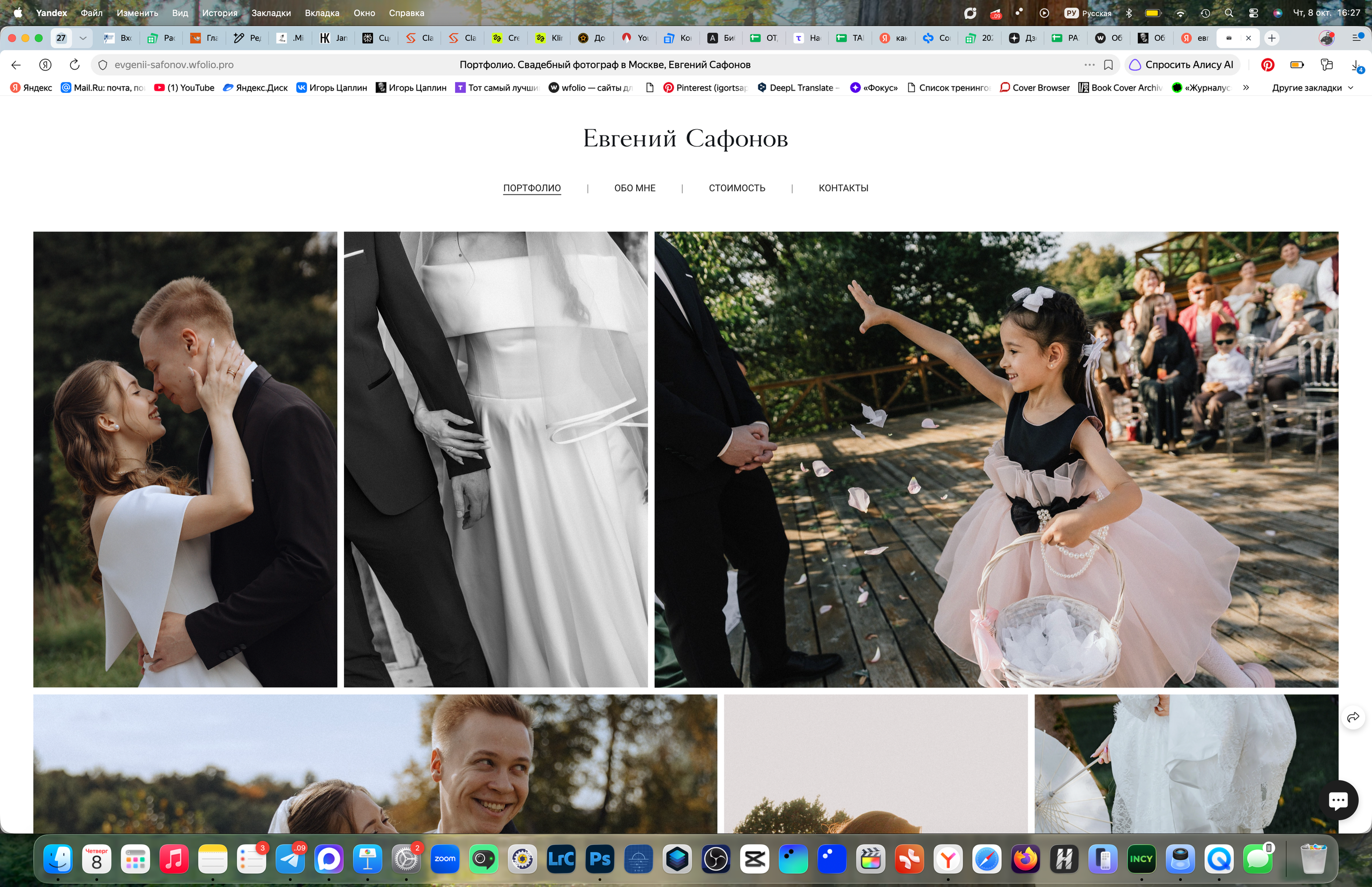Viewport: 1372px width, 887px height.
Task: Open the Вкладка menu in menu bar
Action: point(322,13)
